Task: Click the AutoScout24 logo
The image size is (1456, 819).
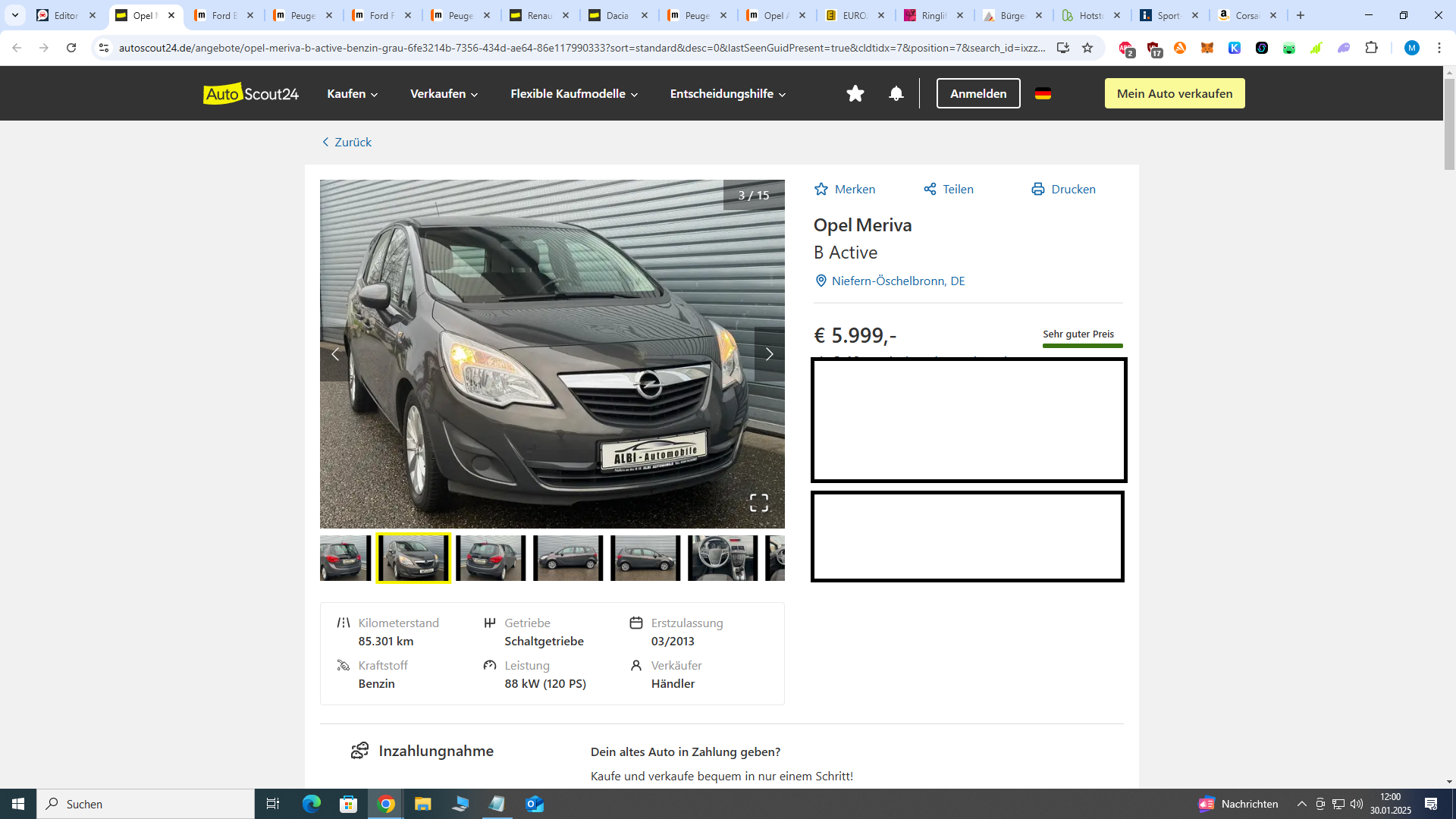Action: [251, 93]
